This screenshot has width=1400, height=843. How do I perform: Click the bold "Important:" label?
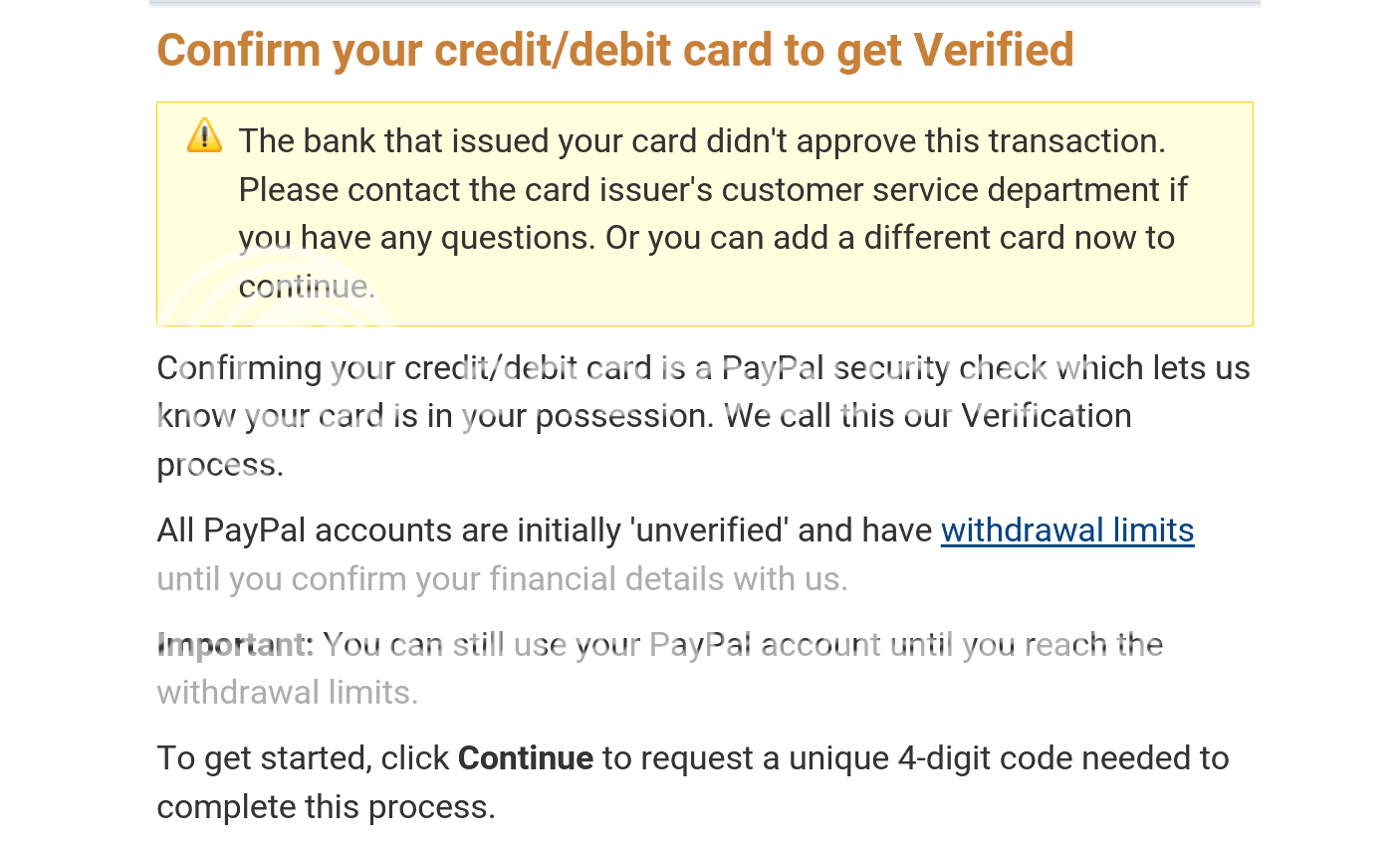click(x=235, y=645)
